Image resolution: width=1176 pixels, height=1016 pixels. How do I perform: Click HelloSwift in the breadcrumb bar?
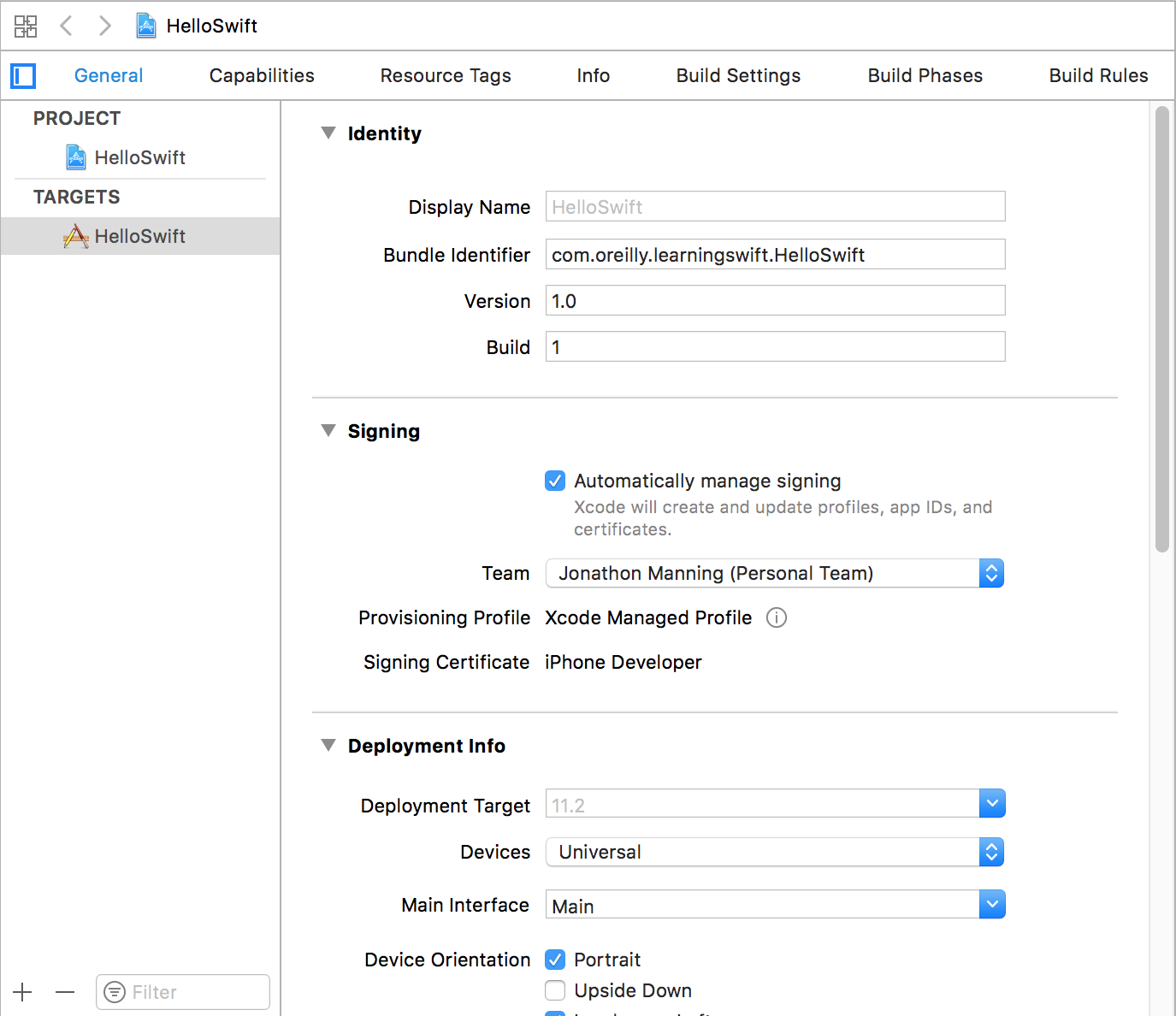coord(212,26)
